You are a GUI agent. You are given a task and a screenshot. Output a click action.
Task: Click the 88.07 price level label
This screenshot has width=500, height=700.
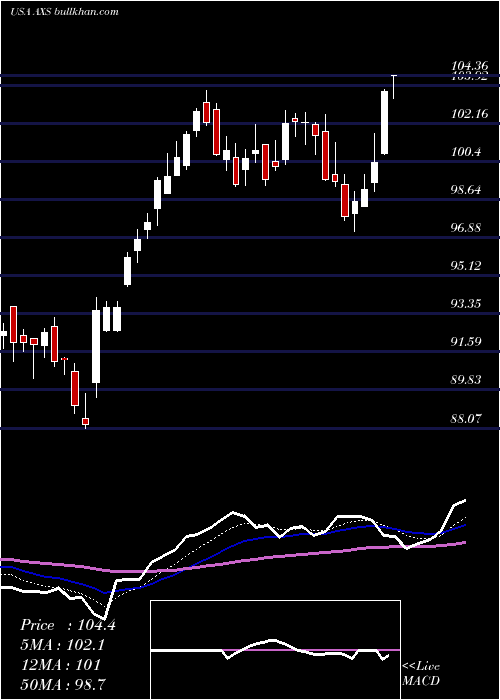tap(467, 419)
